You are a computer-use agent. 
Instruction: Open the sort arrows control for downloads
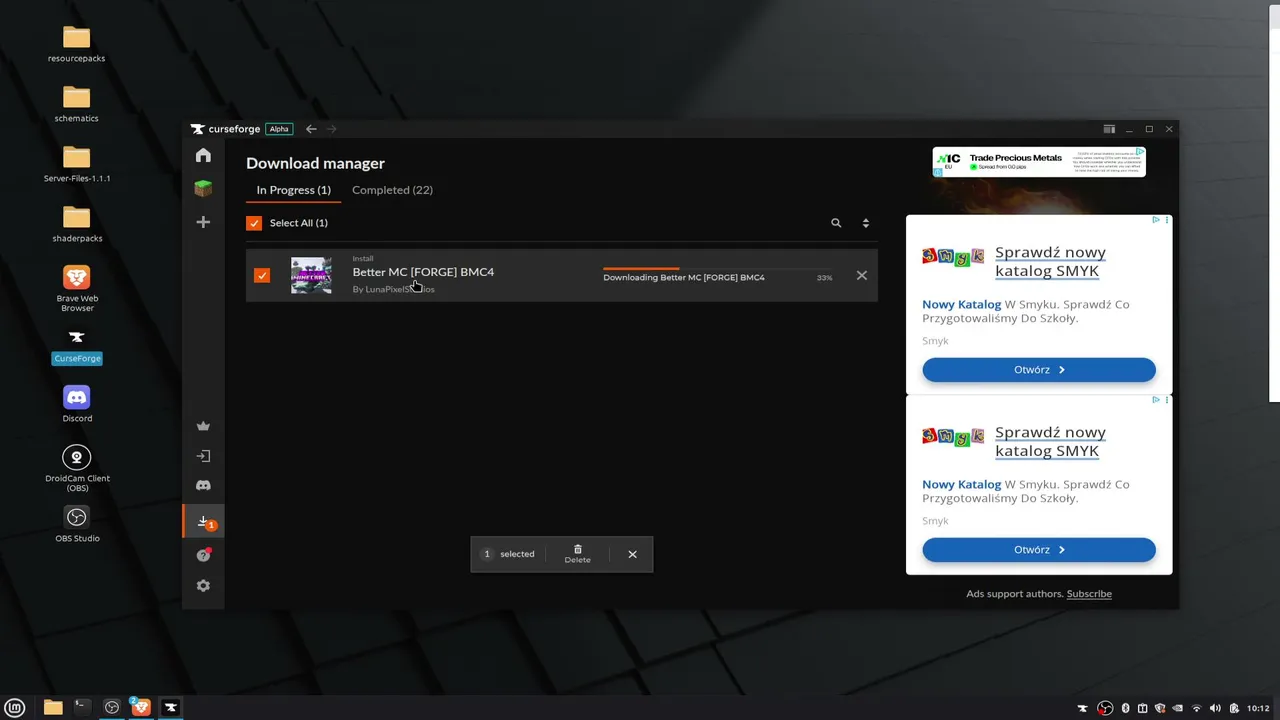(x=866, y=223)
